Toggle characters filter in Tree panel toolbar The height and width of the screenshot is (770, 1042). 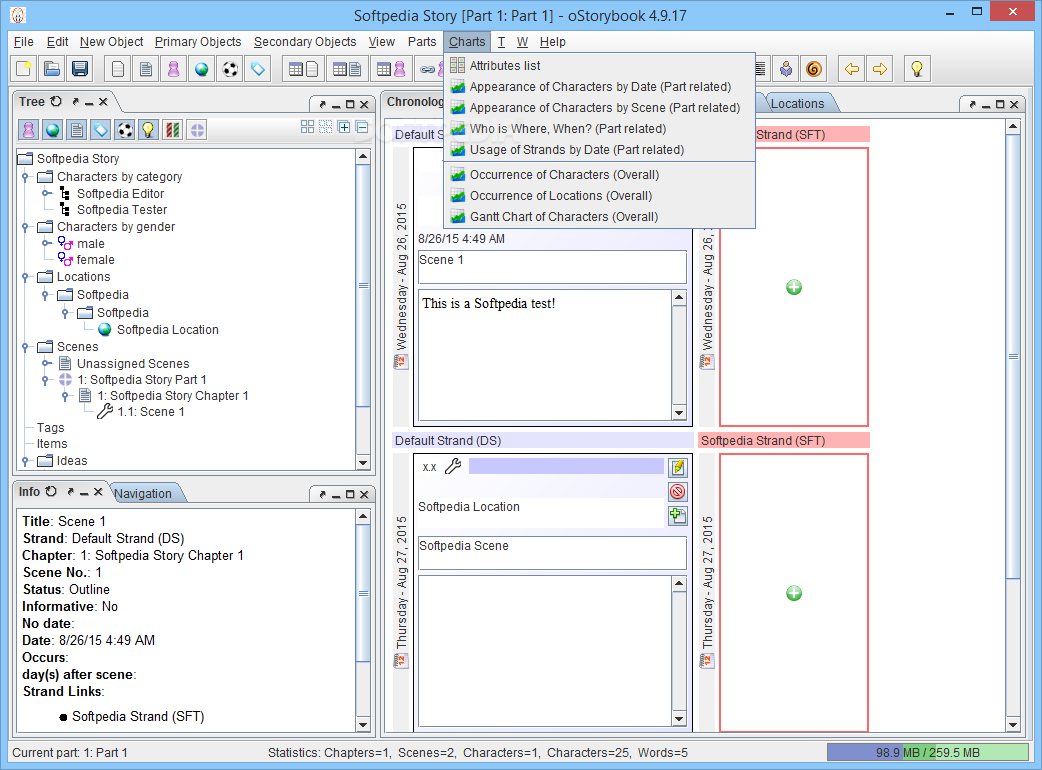tap(29, 130)
